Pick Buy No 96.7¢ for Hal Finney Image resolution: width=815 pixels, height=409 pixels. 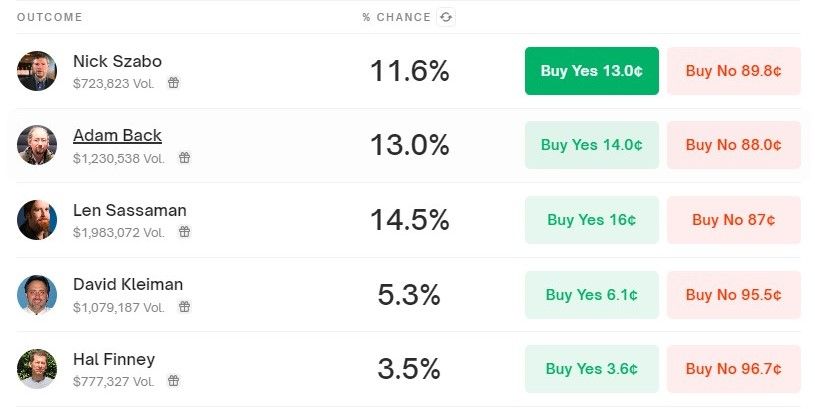(x=733, y=369)
